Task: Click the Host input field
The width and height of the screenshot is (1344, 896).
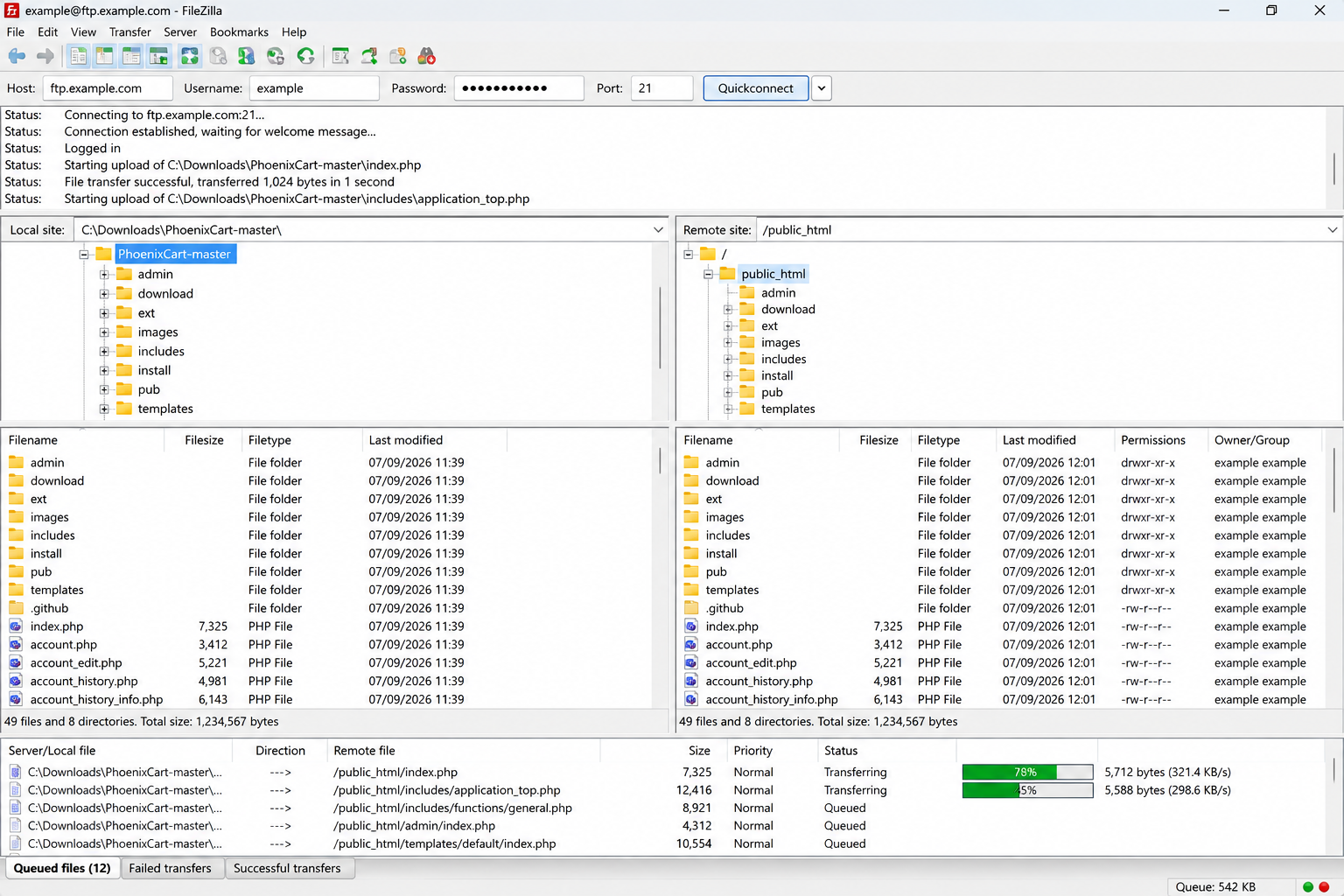Action: pos(108,88)
